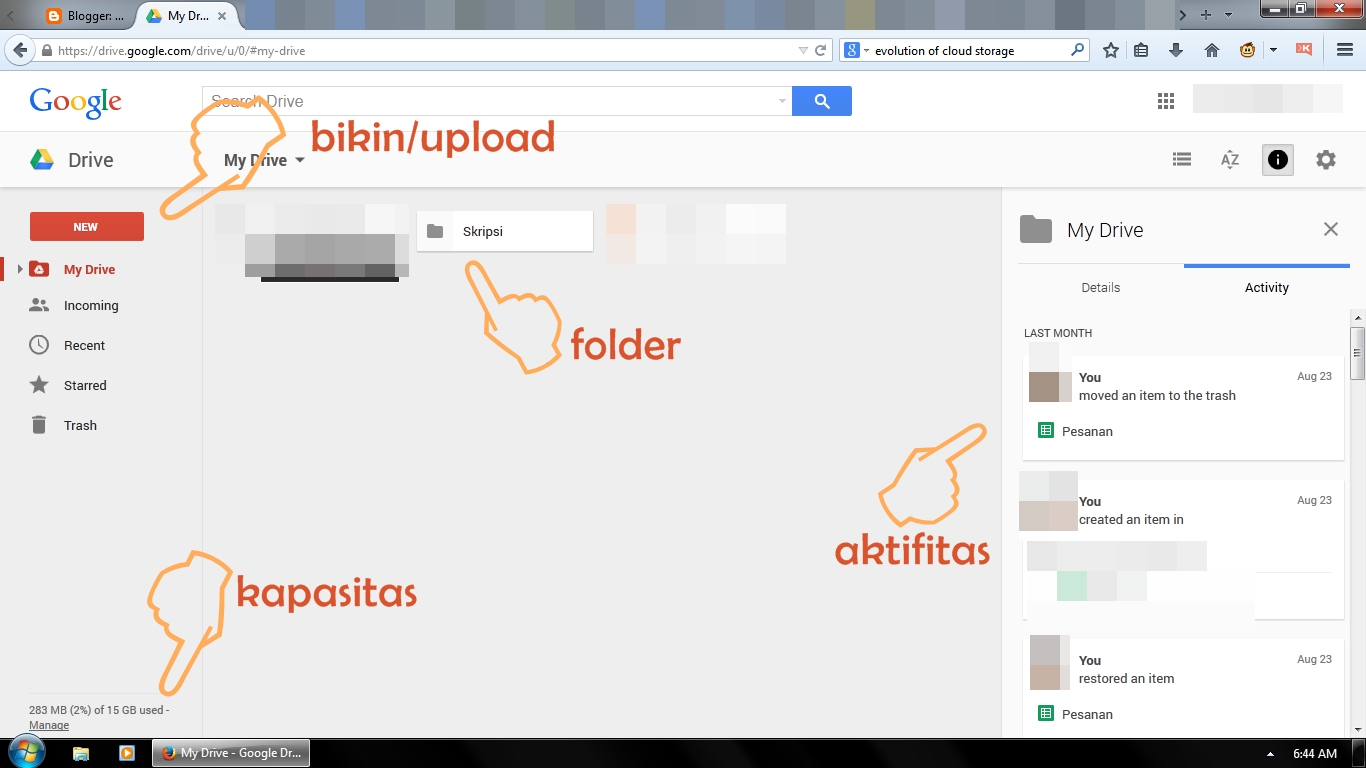Click the Recent clock icon

pos(39,345)
